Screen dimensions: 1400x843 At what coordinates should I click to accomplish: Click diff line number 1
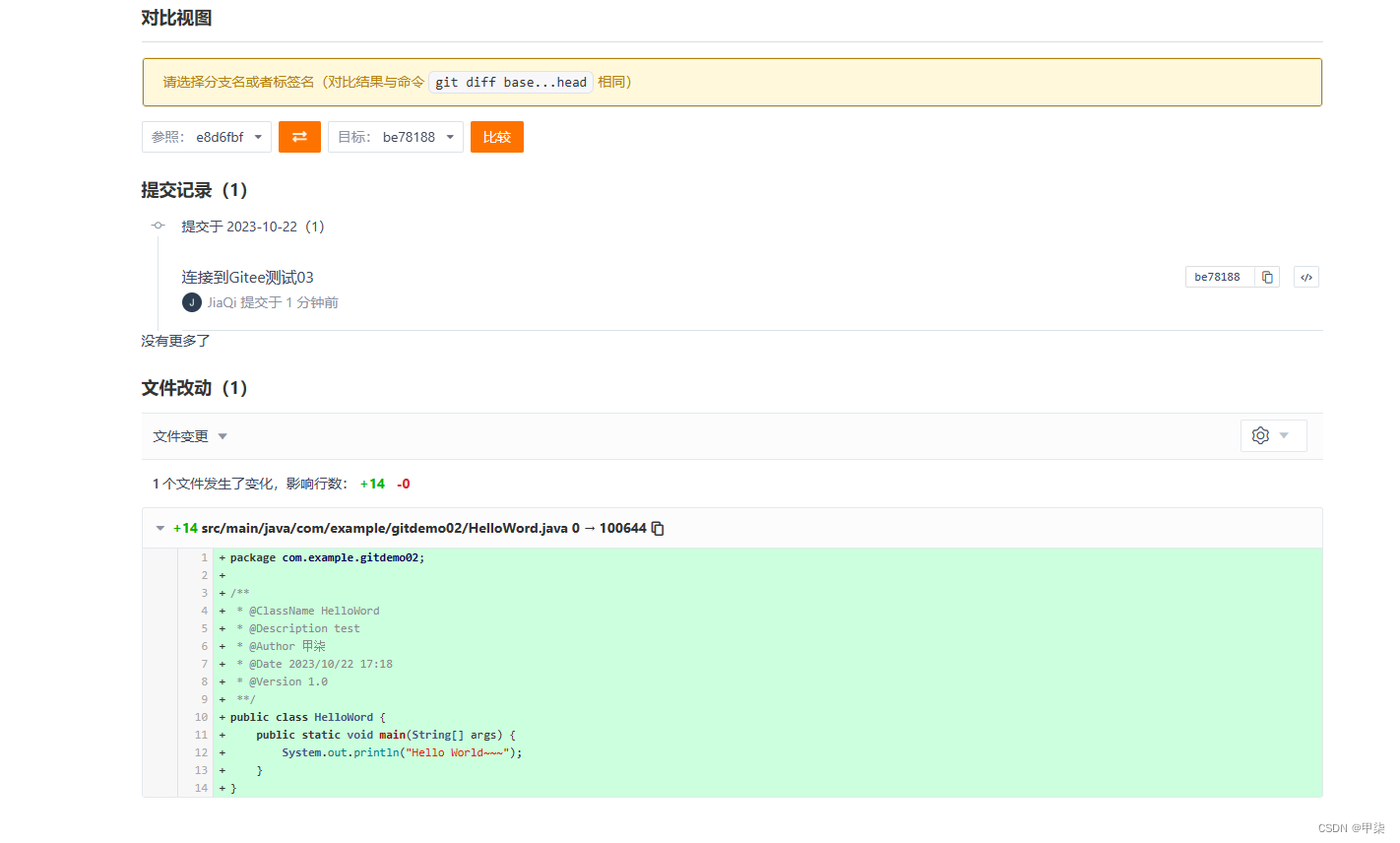(205, 557)
